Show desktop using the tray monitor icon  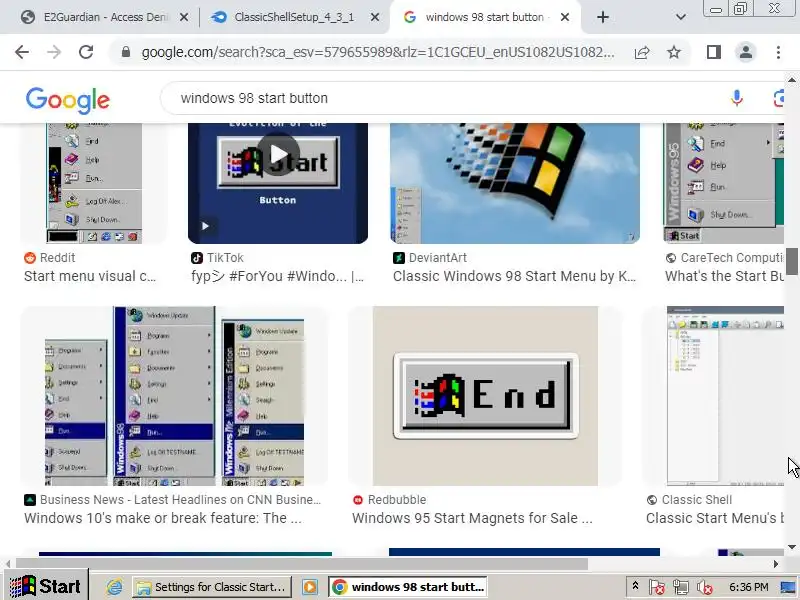[789, 587]
